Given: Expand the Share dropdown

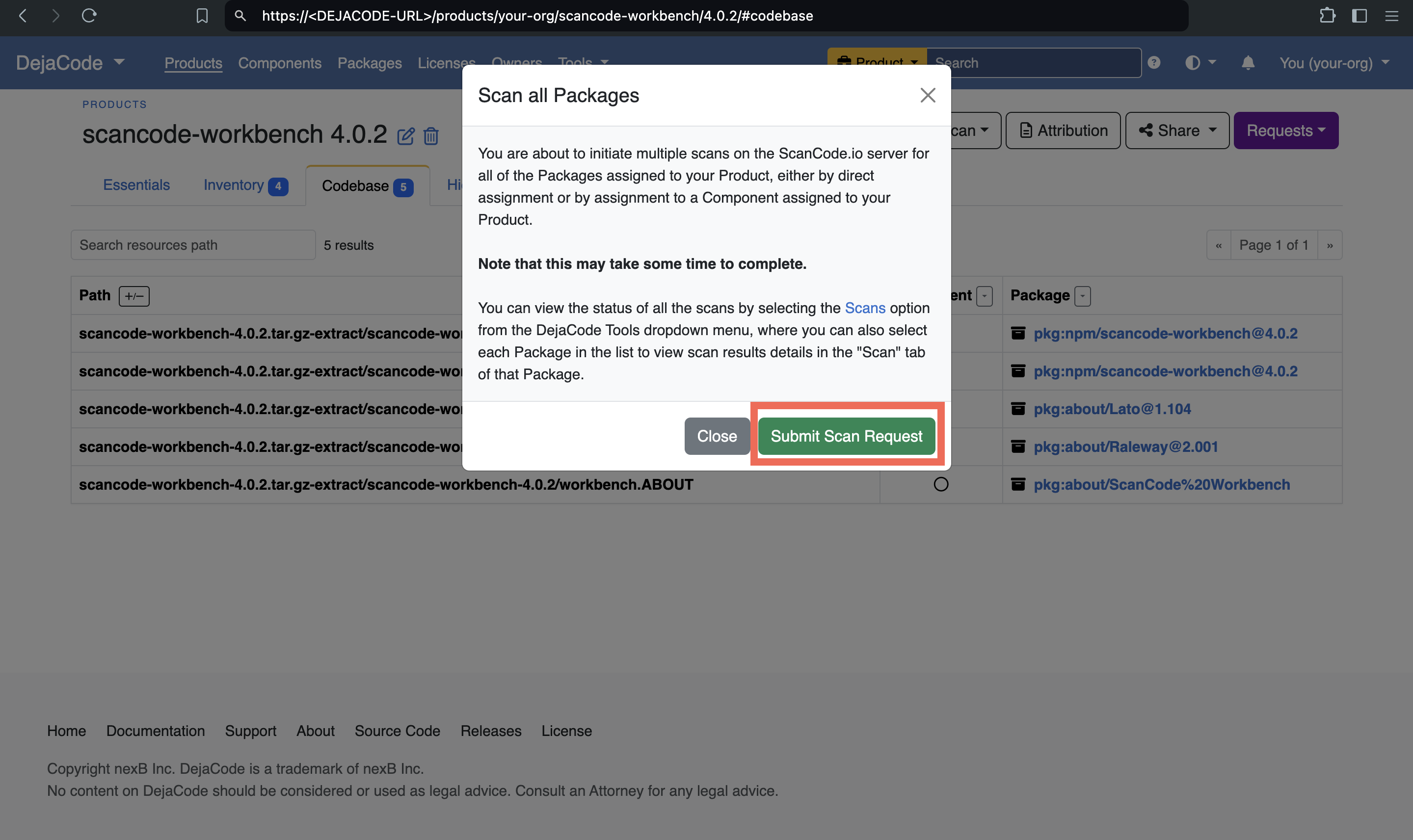Looking at the screenshot, I should pyautogui.click(x=1177, y=131).
